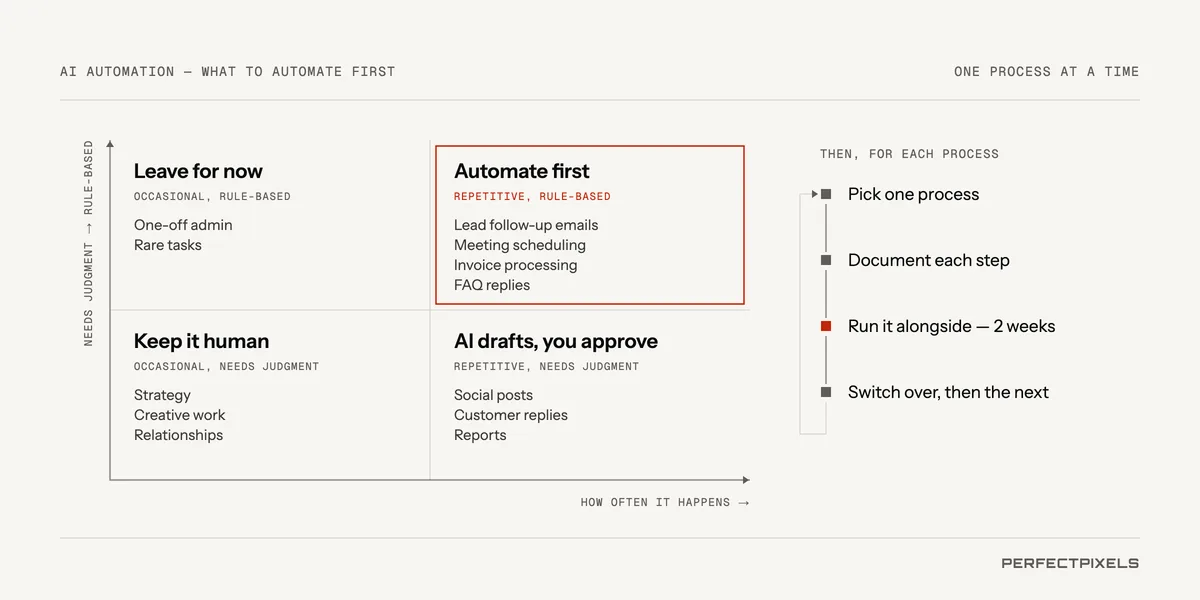
Task: Click the 'REPETITIVE, NEEDS JUDGMENT' label
Action: tap(546, 367)
